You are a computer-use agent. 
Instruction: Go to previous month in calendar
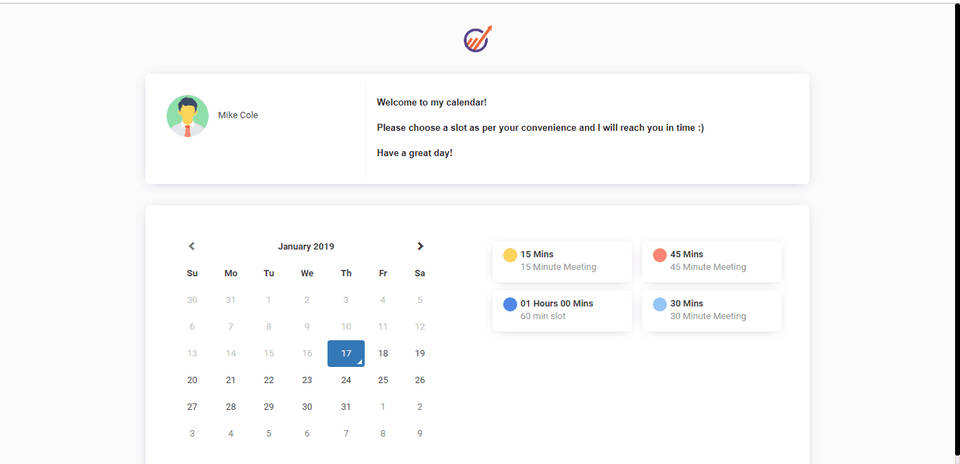coord(192,246)
